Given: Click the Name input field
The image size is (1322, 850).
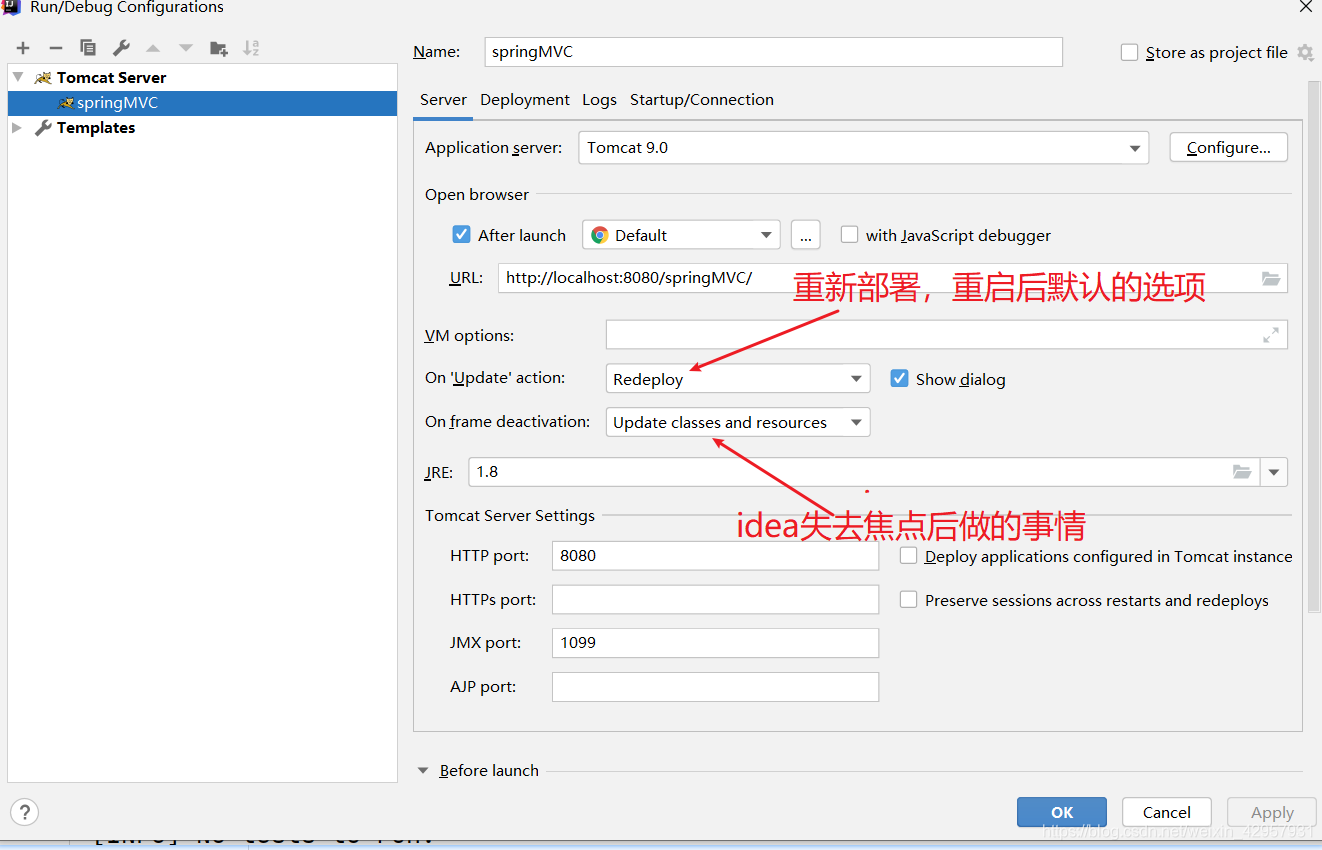Looking at the screenshot, I should 773,52.
